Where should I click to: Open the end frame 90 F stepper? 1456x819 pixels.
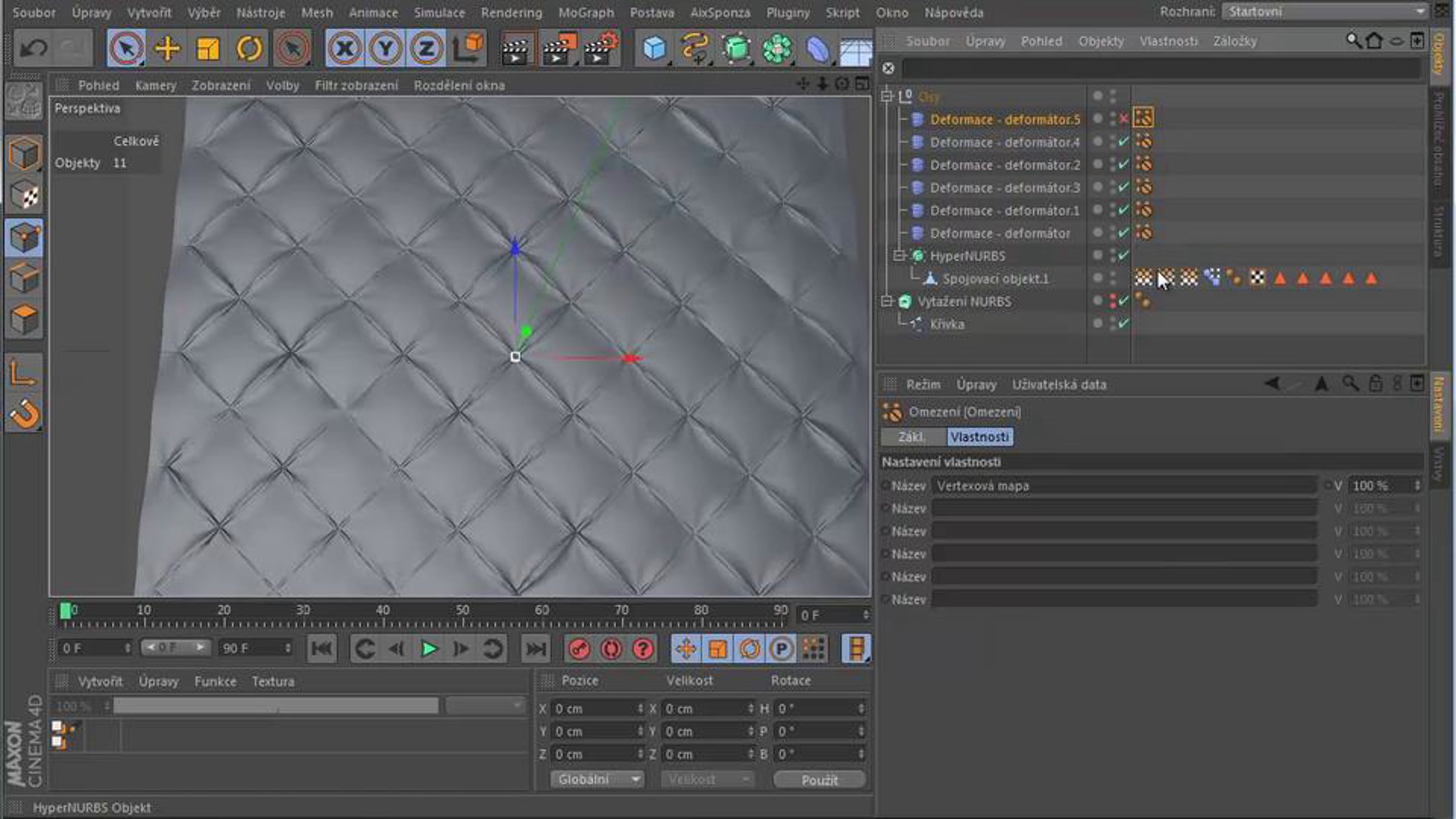288,649
